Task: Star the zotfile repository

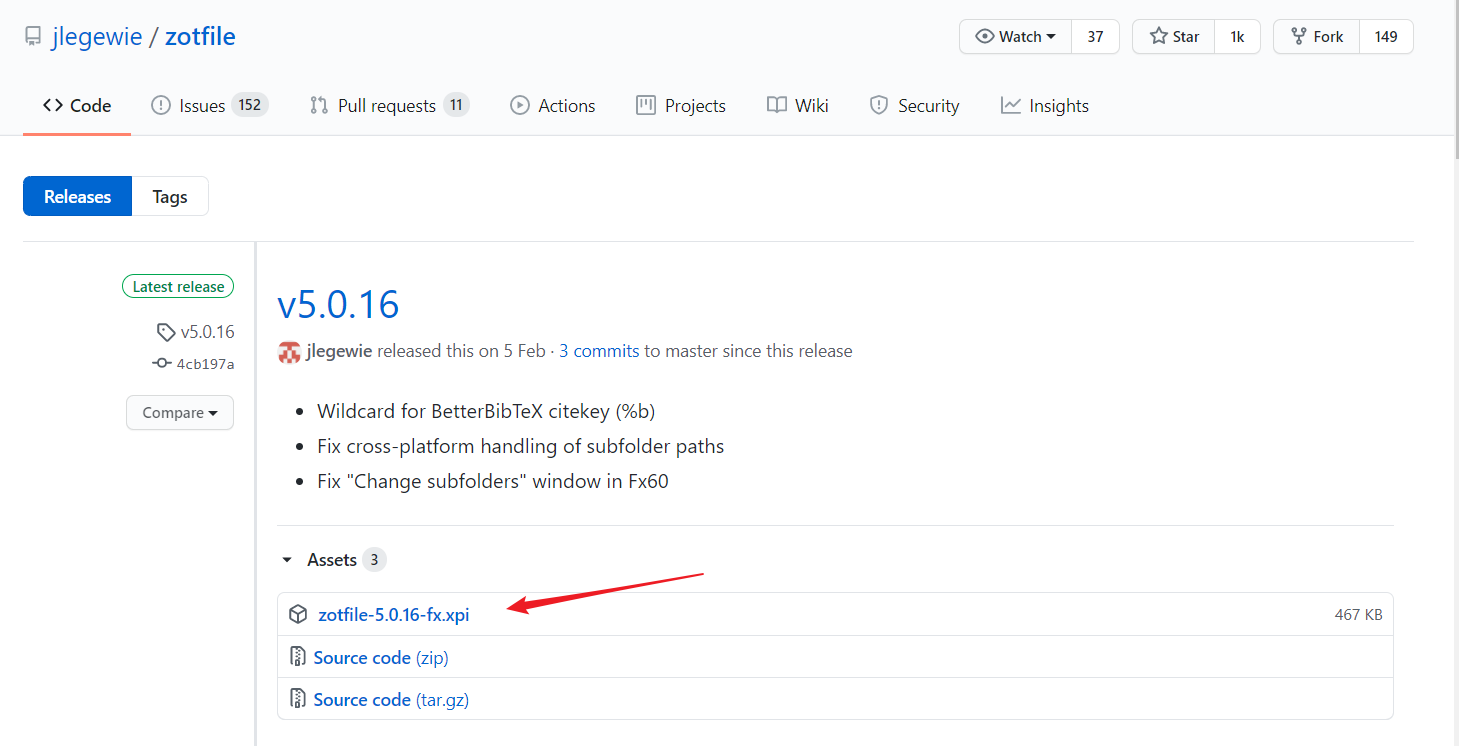Action: (x=1174, y=36)
